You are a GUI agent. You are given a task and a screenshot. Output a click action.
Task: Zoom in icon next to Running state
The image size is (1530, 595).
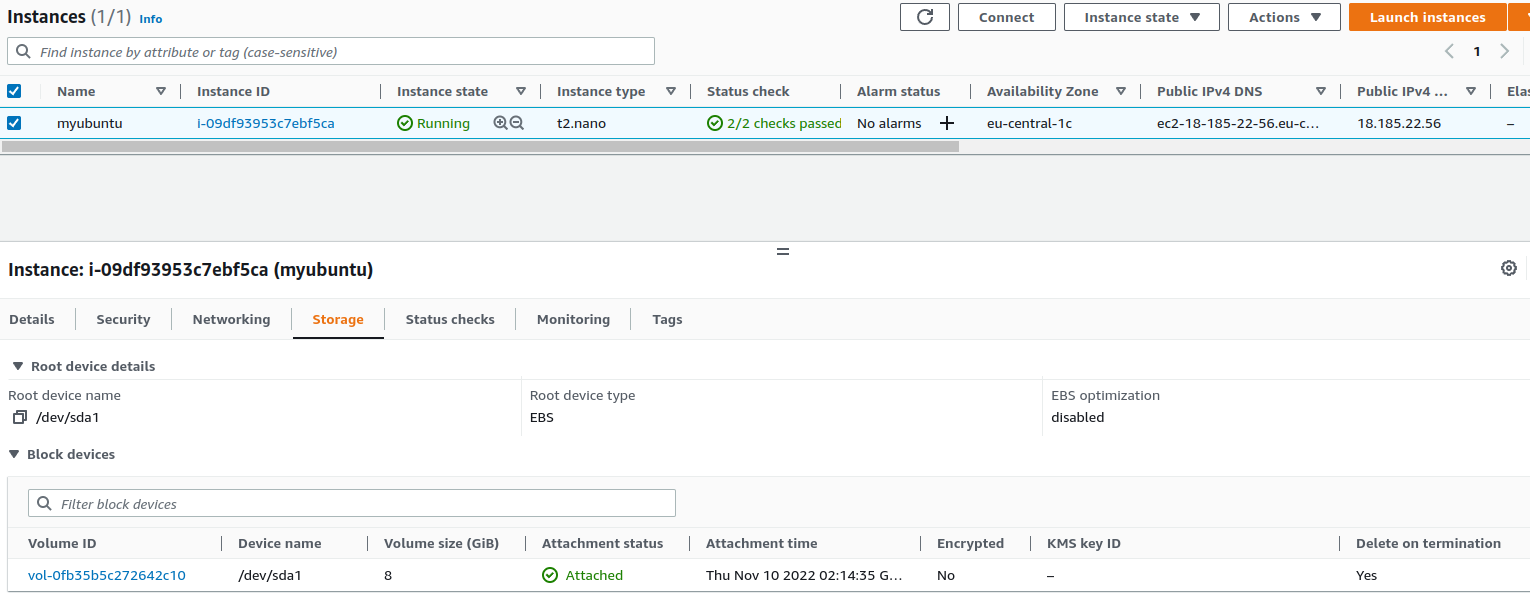pyautogui.click(x=501, y=123)
